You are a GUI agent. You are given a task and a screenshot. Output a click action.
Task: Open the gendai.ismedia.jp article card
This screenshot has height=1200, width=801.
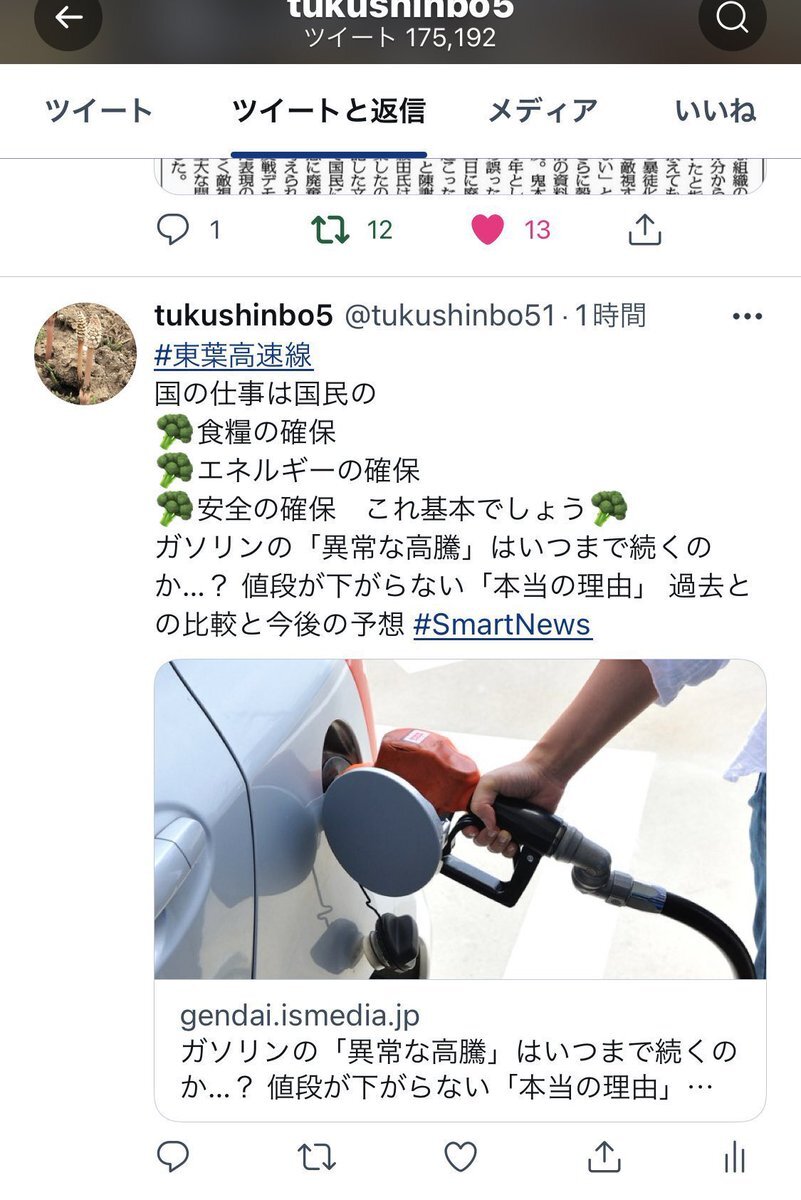pos(460,1051)
